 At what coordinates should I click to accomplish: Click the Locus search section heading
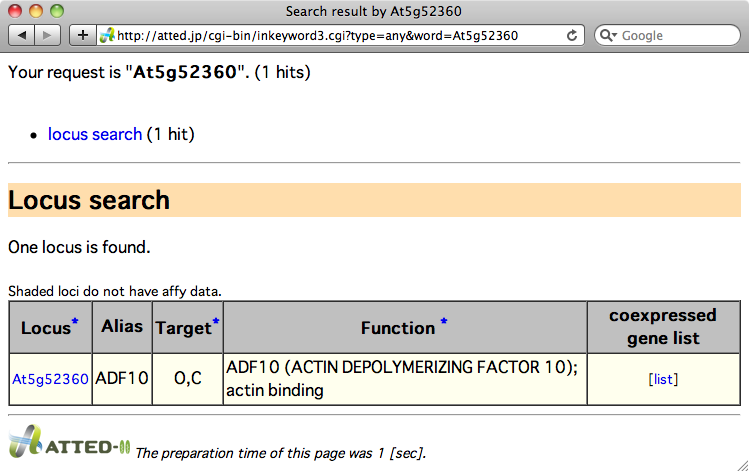point(89,200)
